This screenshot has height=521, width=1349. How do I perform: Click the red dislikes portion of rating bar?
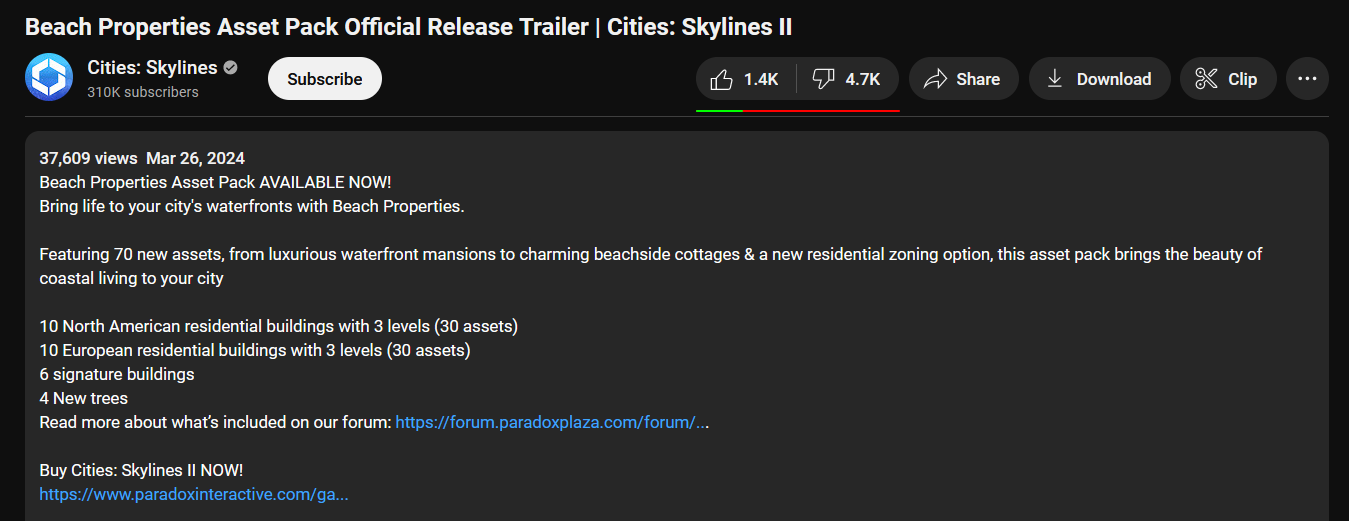(821, 110)
